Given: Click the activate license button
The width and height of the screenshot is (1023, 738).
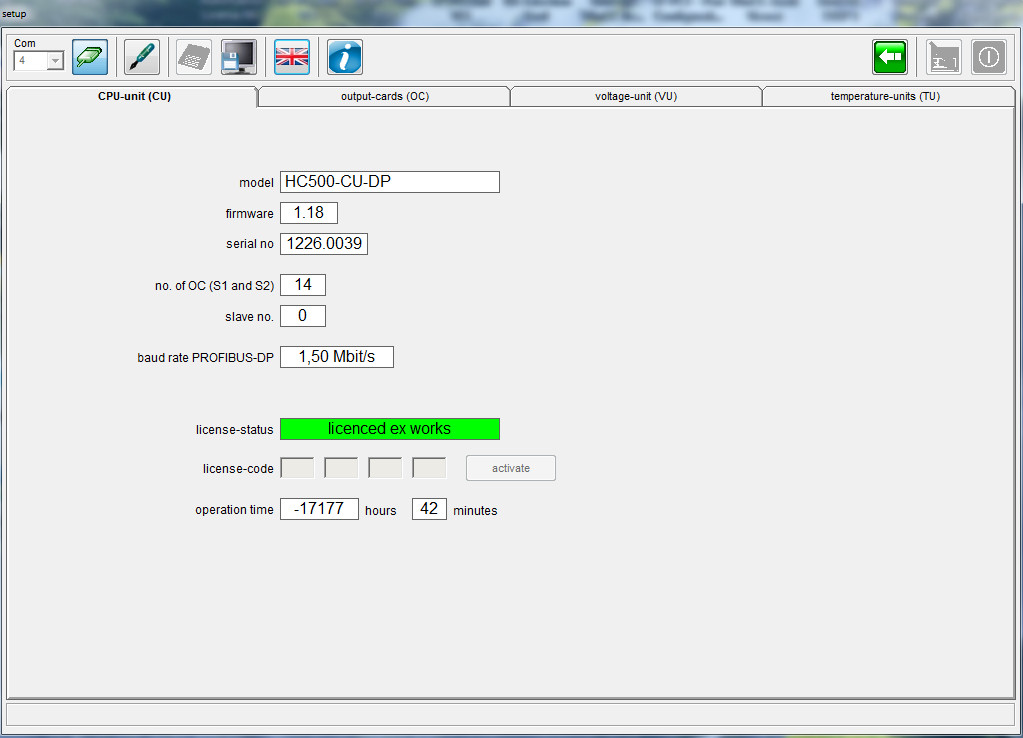Looking at the screenshot, I should tap(511, 468).
